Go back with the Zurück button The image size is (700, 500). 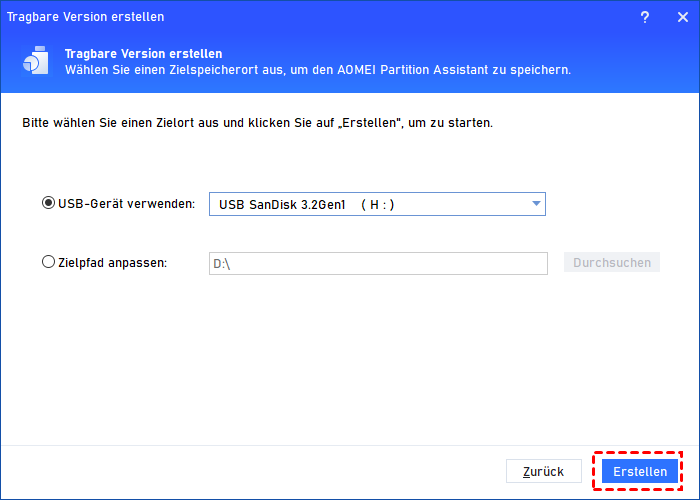coord(543,471)
